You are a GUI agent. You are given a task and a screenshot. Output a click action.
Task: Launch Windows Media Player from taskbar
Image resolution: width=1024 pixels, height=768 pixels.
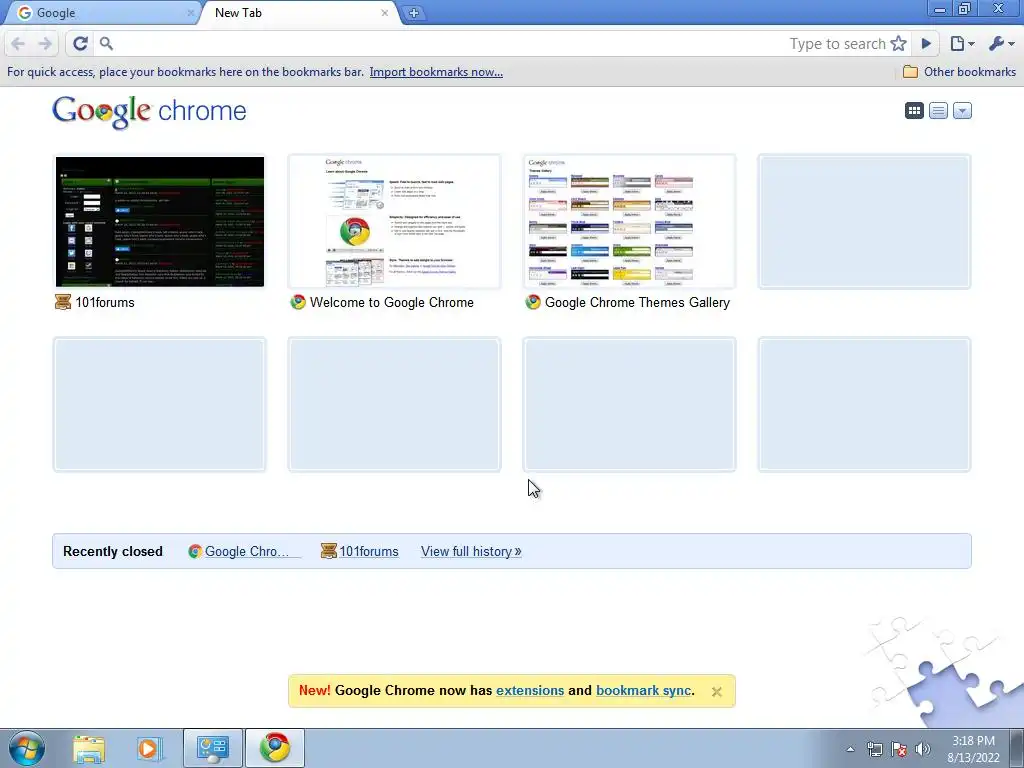click(150, 749)
